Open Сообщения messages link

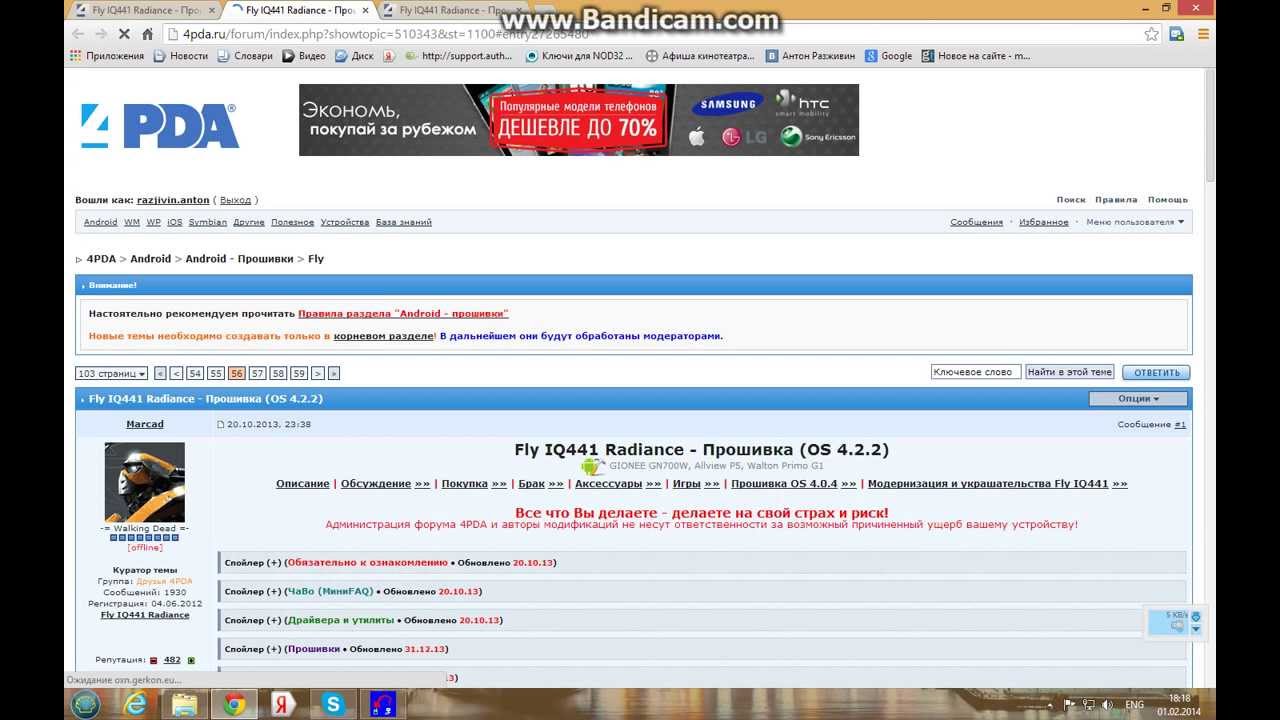coord(976,222)
